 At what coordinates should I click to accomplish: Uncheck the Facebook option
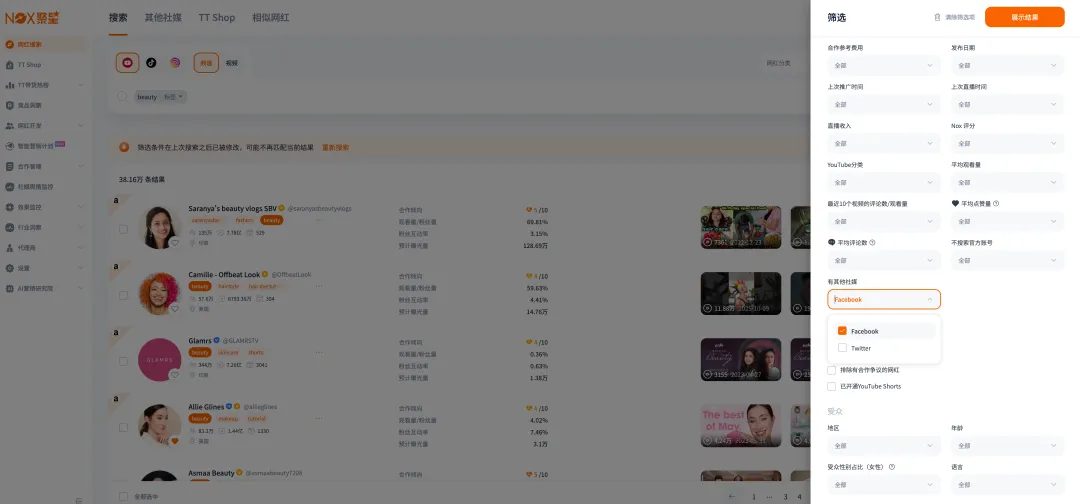[x=843, y=331]
